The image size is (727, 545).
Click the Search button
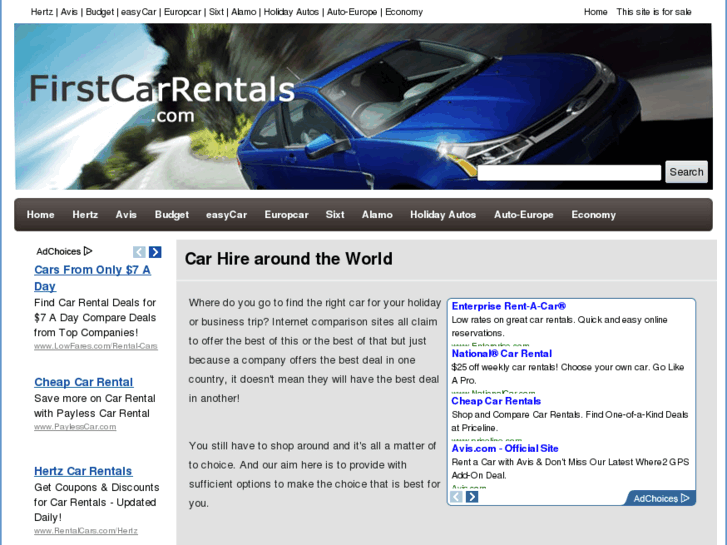[x=686, y=172]
